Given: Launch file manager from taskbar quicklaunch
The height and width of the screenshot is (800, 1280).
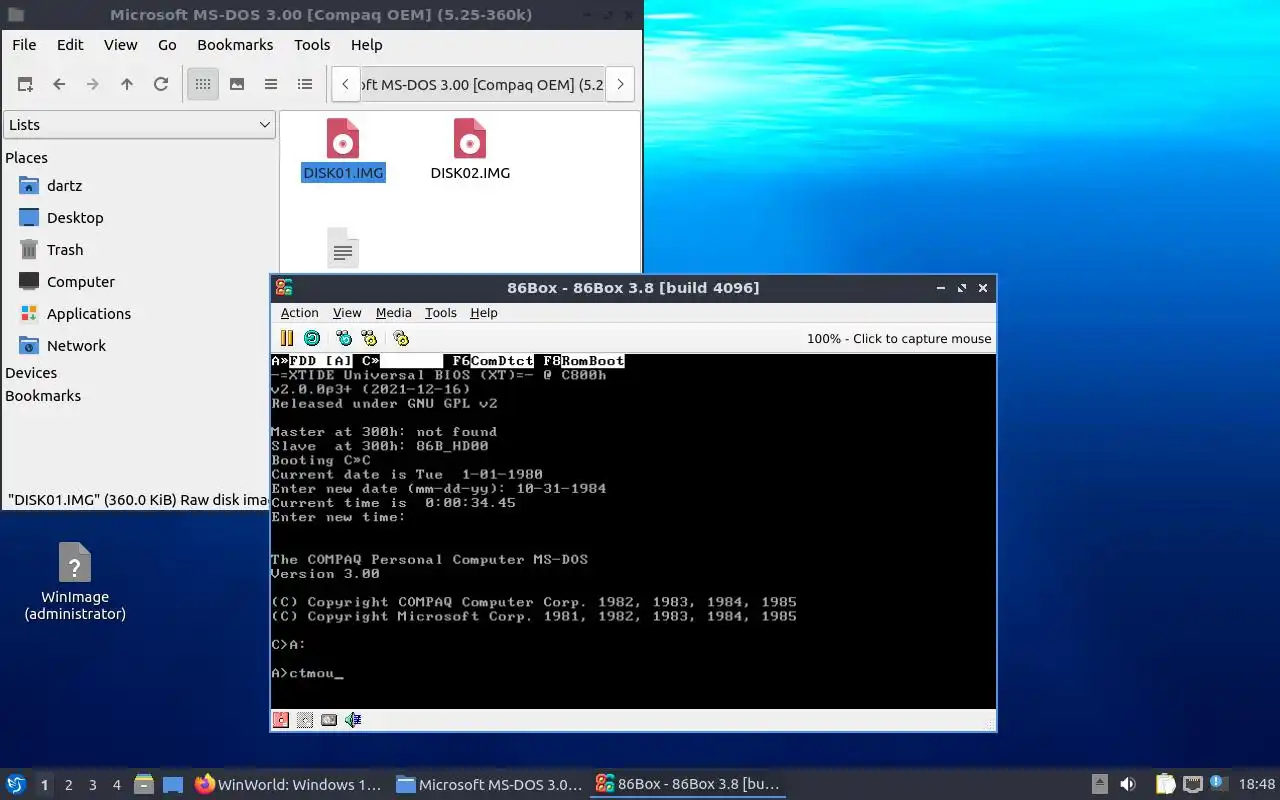Looking at the screenshot, I should pos(144,785).
